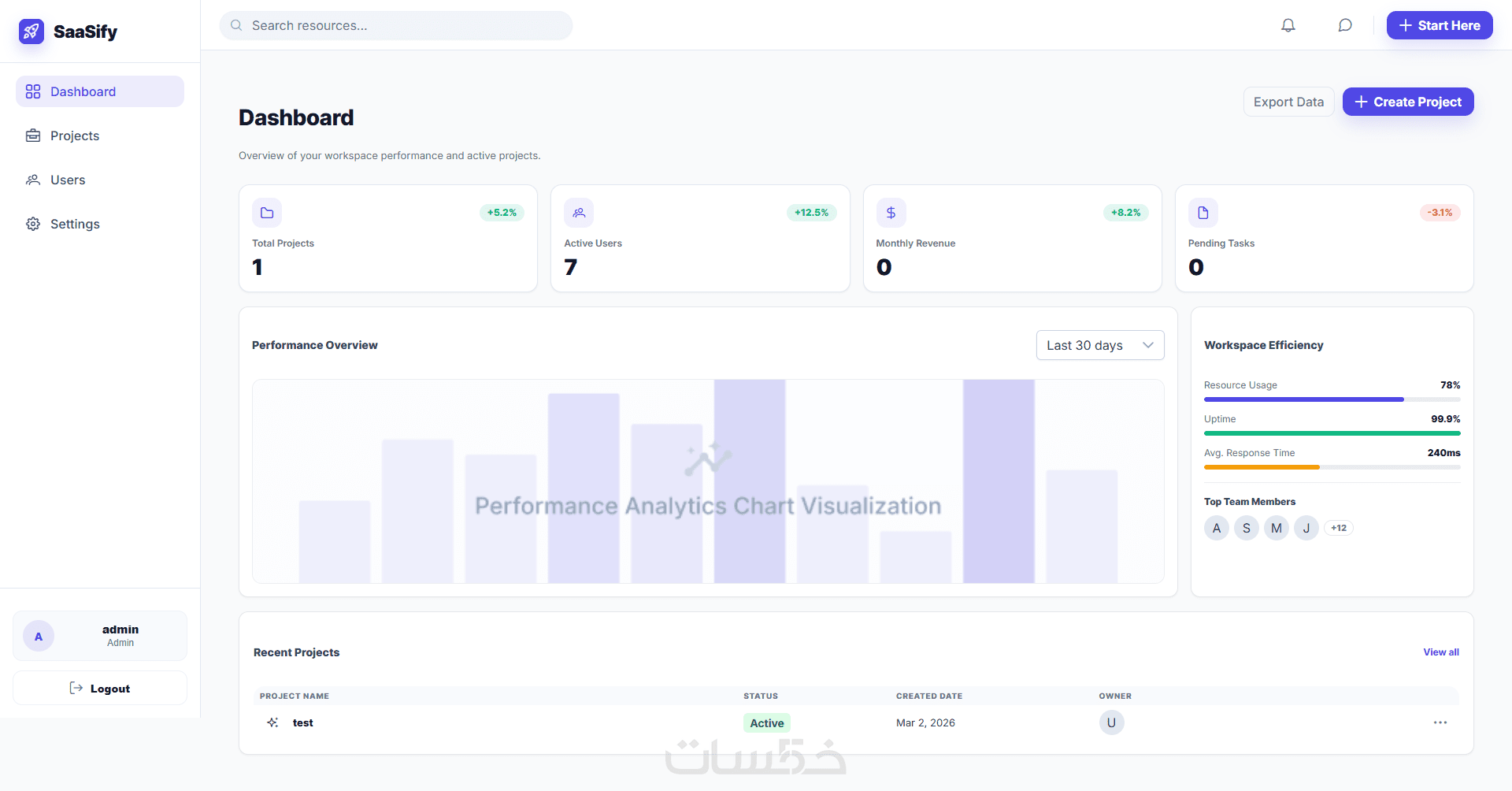Screen dimensions: 1512x791
Task: Click the sparkle icon beside test project
Action: coord(272,722)
